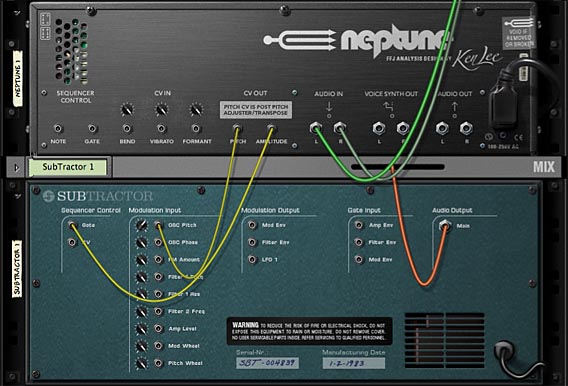The width and height of the screenshot is (568, 386).
Task: Click Neptune Audio Out R jack
Action: [x=466, y=128]
